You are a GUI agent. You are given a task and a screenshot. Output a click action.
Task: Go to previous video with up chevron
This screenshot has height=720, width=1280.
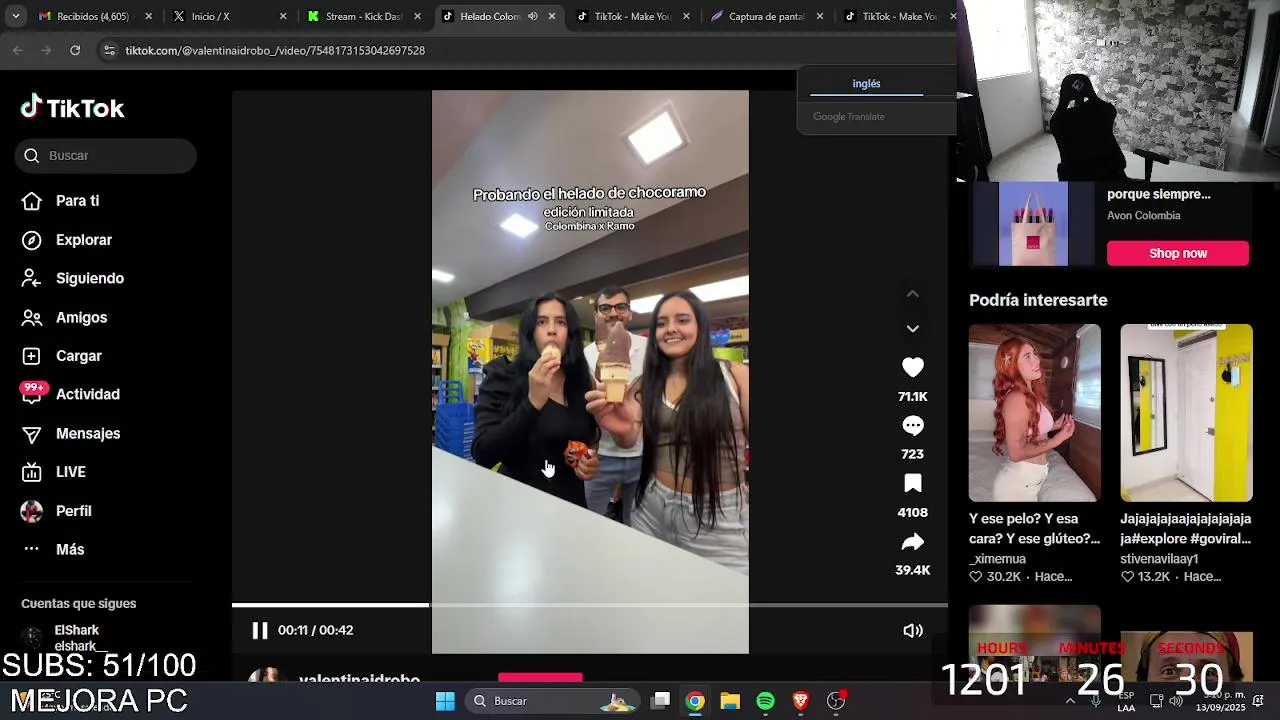(913, 294)
